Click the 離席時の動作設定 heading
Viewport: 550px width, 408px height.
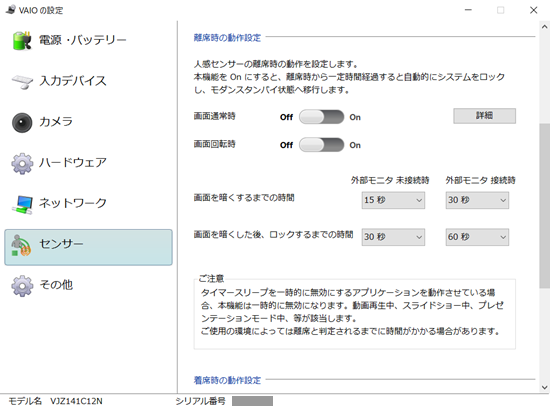coord(227,38)
